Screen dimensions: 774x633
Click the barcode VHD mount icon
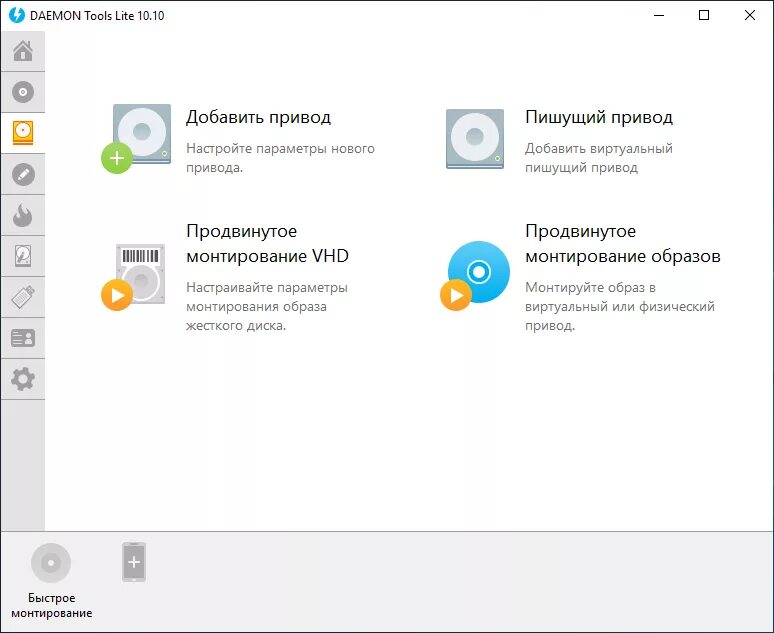coord(133,277)
